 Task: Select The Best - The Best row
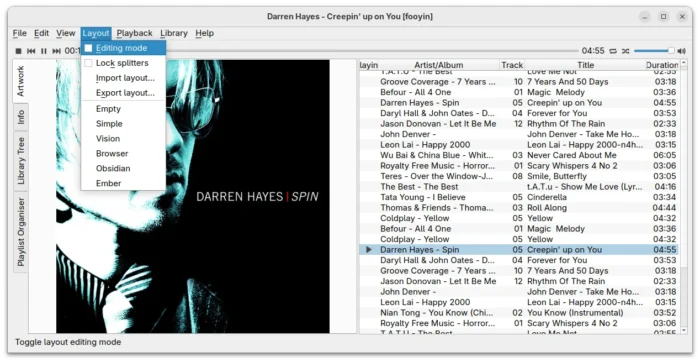[x=519, y=187]
